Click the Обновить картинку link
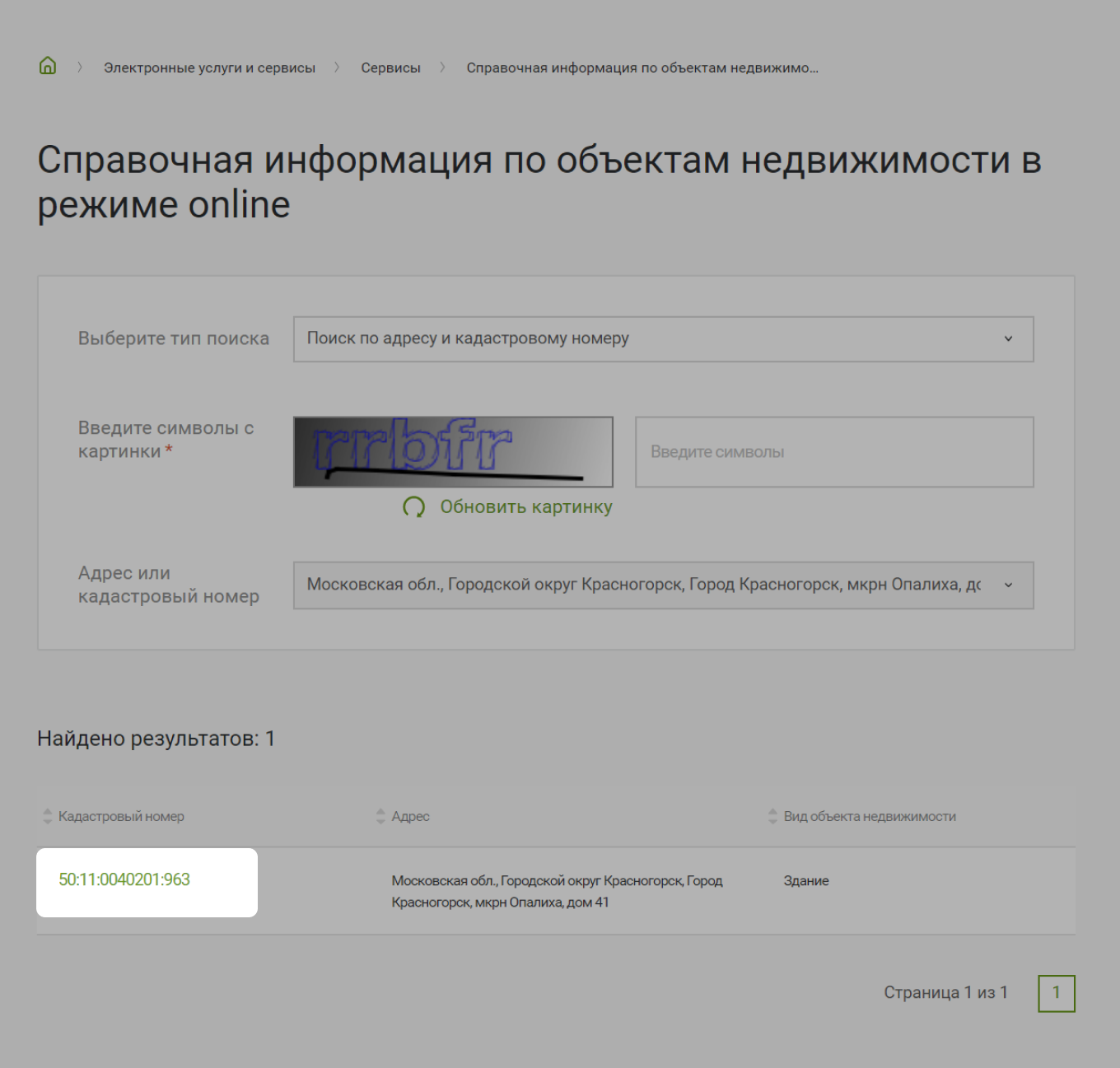The height and width of the screenshot is (1068, 1120). (x=526, y=507)
